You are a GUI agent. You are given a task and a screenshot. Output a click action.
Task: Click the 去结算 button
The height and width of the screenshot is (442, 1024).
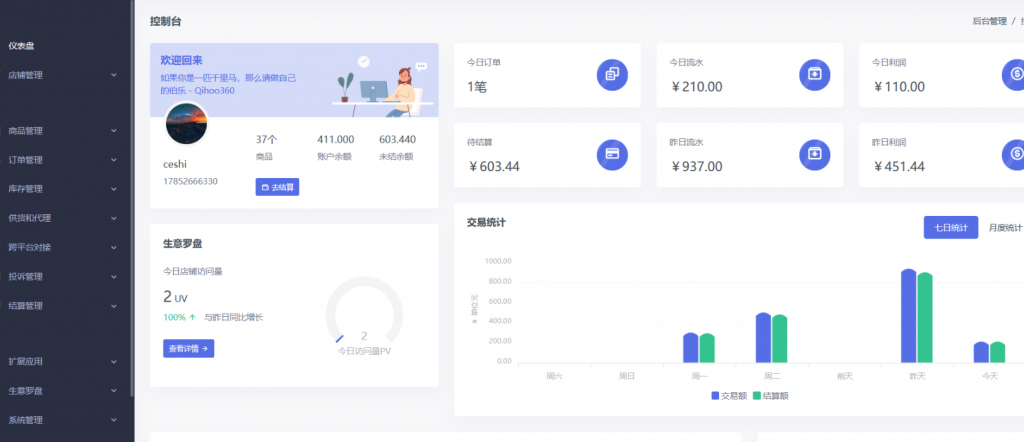(x=277, y=187)
